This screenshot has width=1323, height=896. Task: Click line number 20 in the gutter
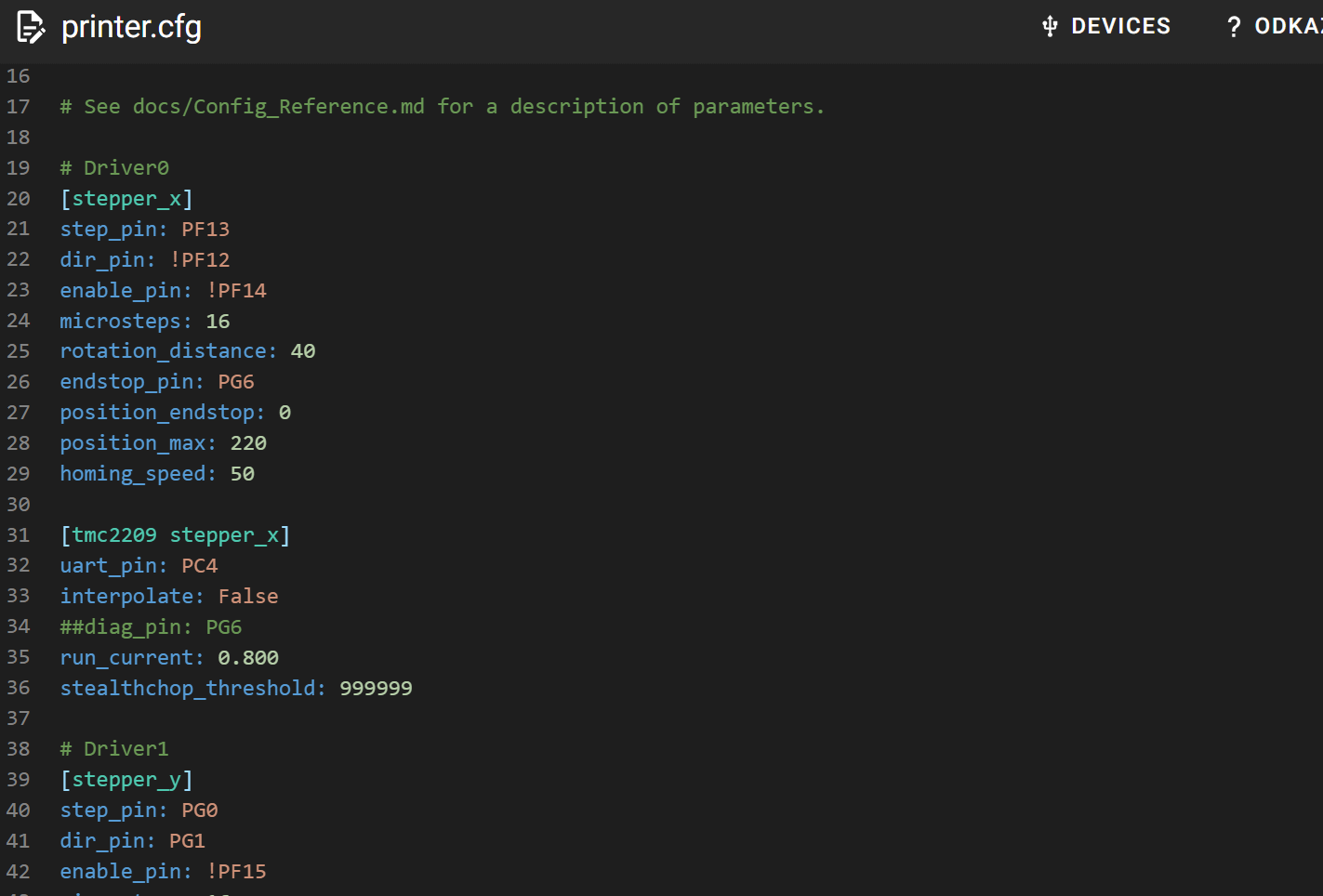pyautogui.click(x=19, y=199)
